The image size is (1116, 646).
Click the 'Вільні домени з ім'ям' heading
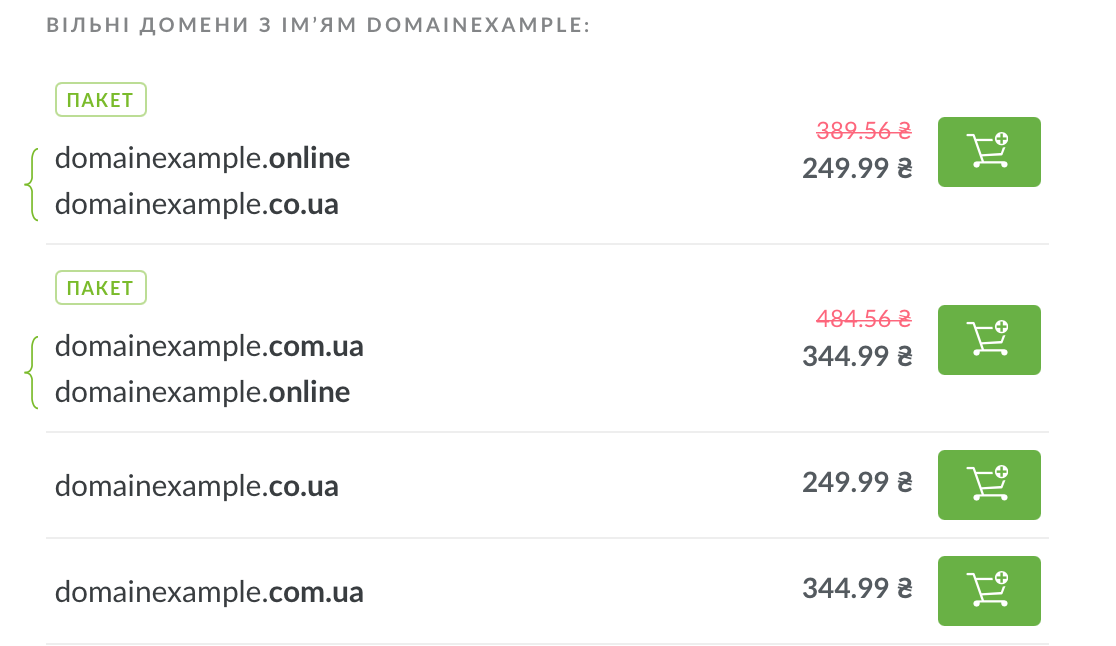(318, 25)
